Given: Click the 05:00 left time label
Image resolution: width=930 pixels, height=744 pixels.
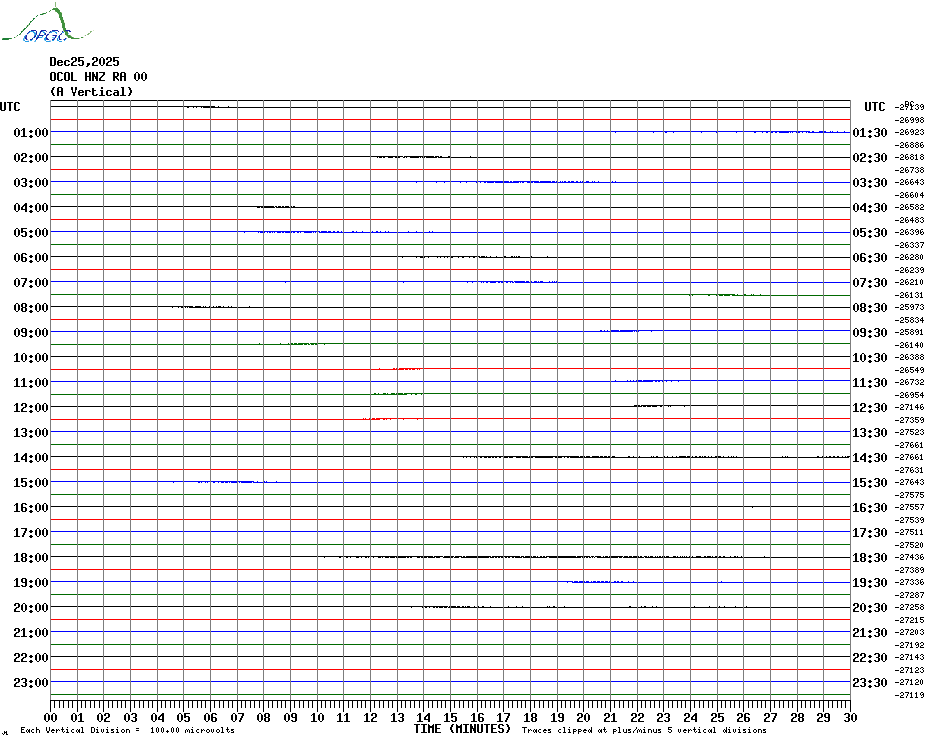Looking at the screenshot, I should click(31, 233).
